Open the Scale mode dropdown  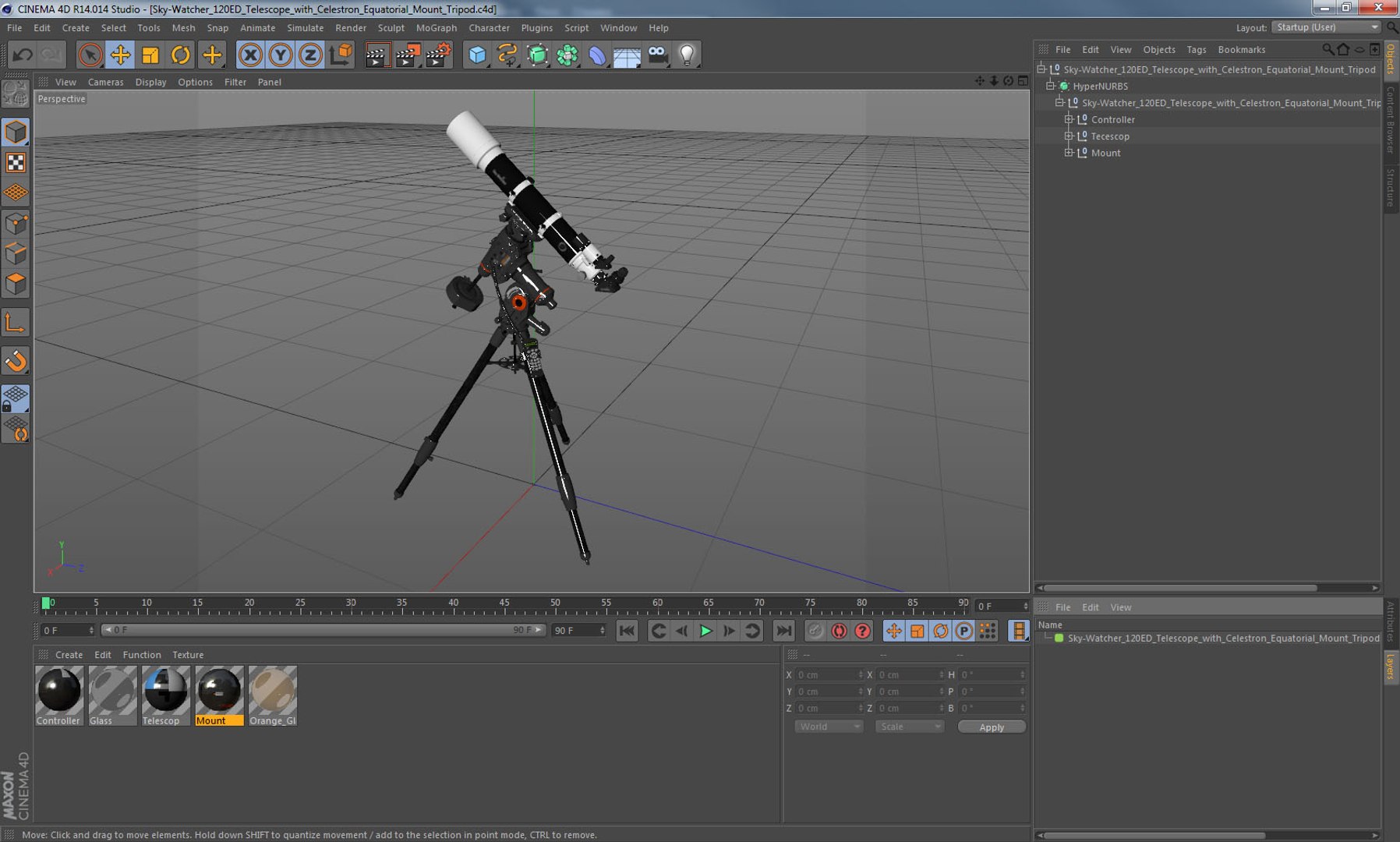coord(910,727)
